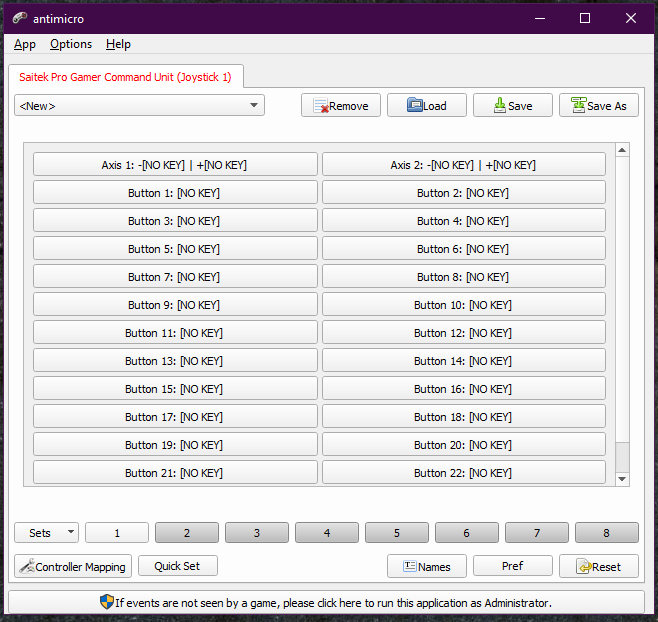Minimize the antimicro window
The image size is (658, 622).
click(540, 18)
